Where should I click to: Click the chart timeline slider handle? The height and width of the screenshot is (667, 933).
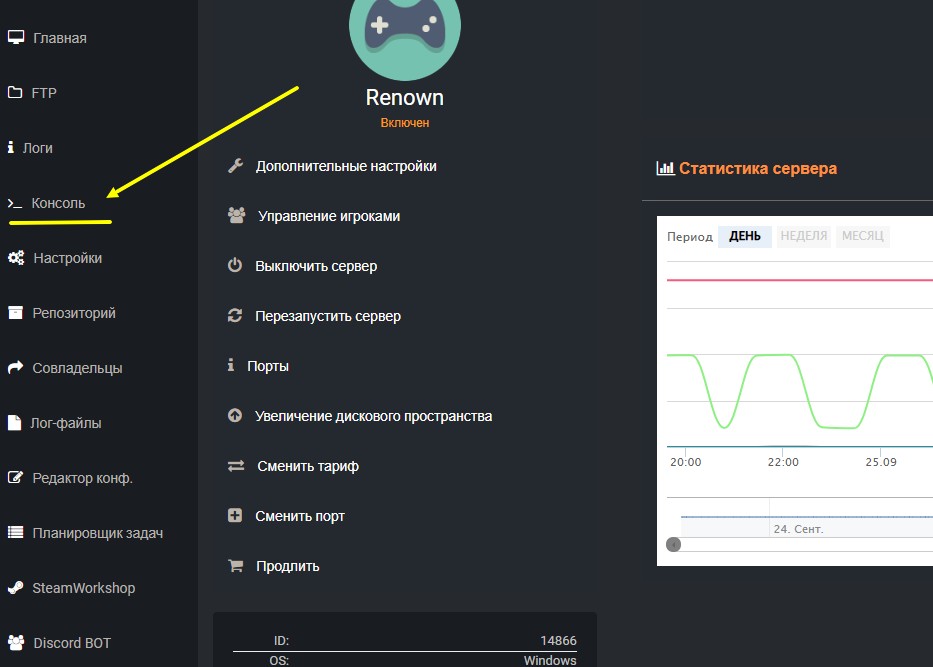[x=673, y=544]
